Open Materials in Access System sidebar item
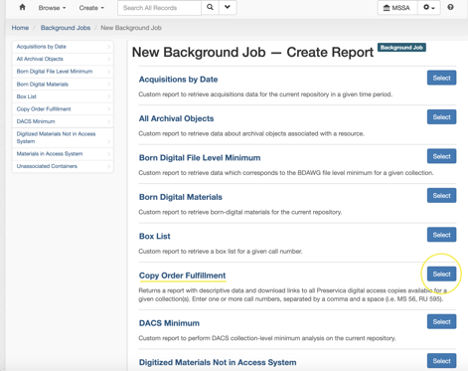 coord(63,154)
